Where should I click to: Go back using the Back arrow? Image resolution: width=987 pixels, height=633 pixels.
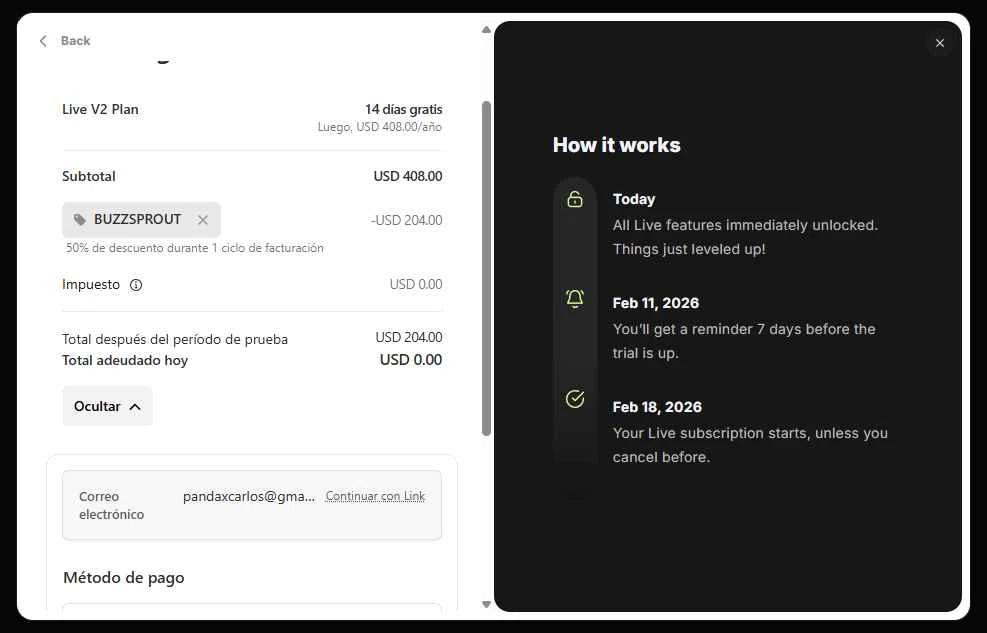coord(43,41)
